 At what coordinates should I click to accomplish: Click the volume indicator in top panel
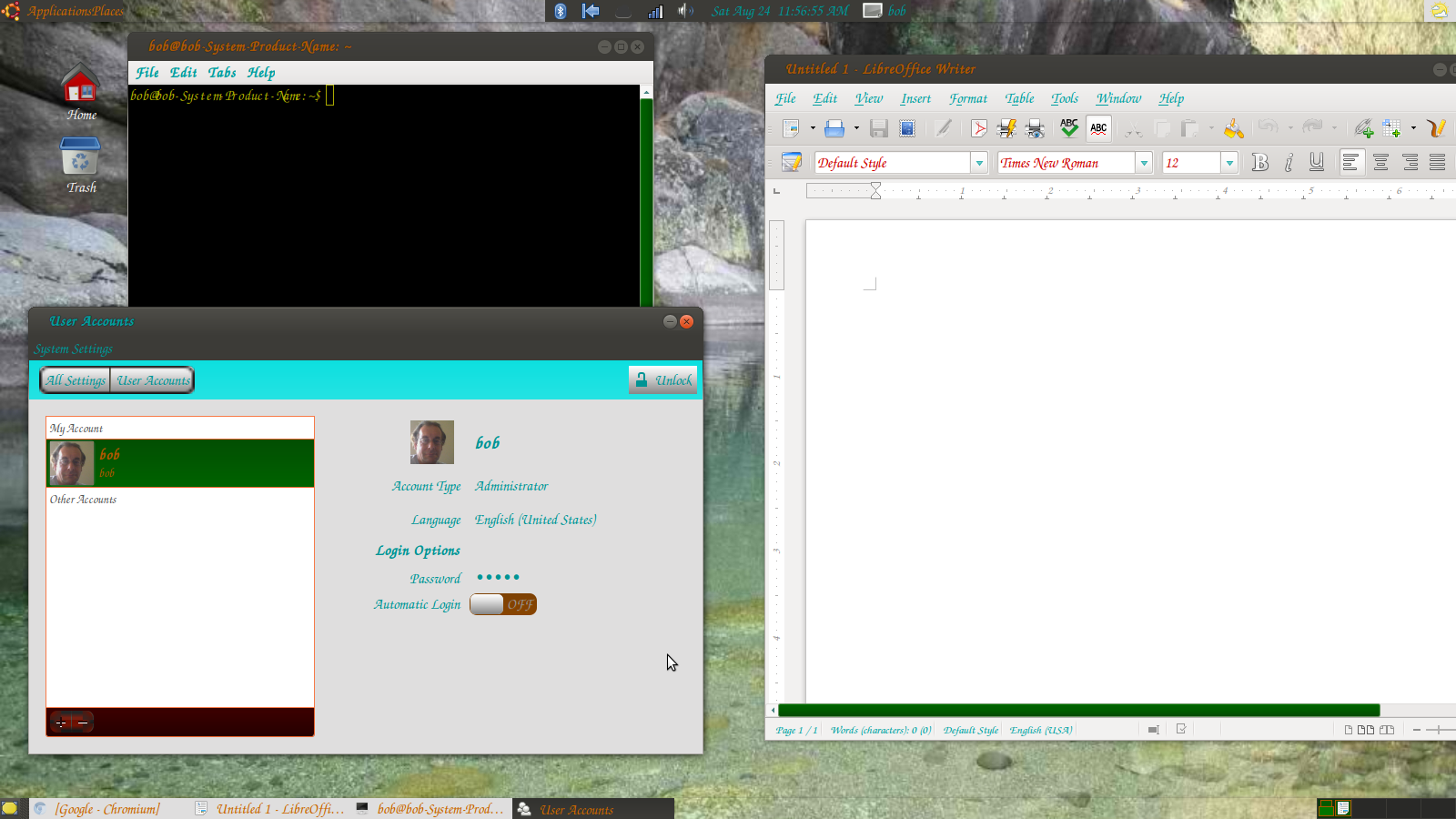[x=685, y=11]
